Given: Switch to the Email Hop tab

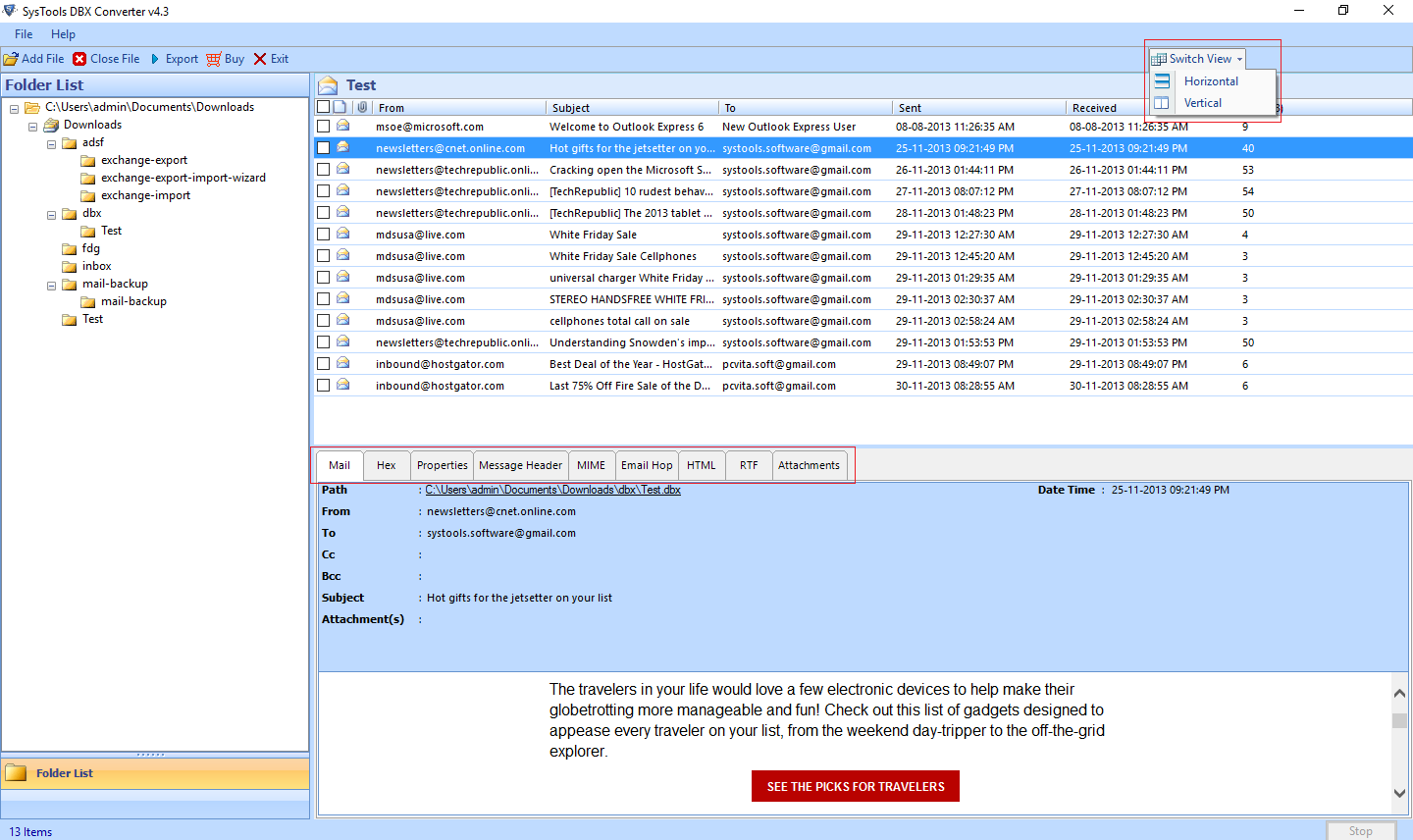Looking at the screenshot, I should (x=647, y=465).
